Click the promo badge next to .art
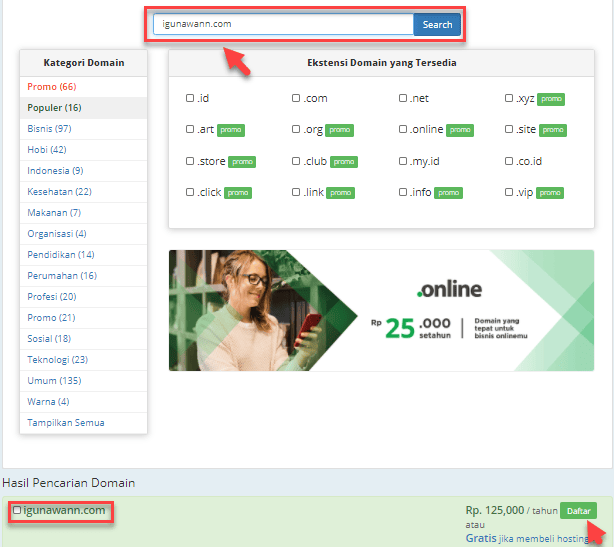This screenshot has height=547, width=614. pos(231,130)
